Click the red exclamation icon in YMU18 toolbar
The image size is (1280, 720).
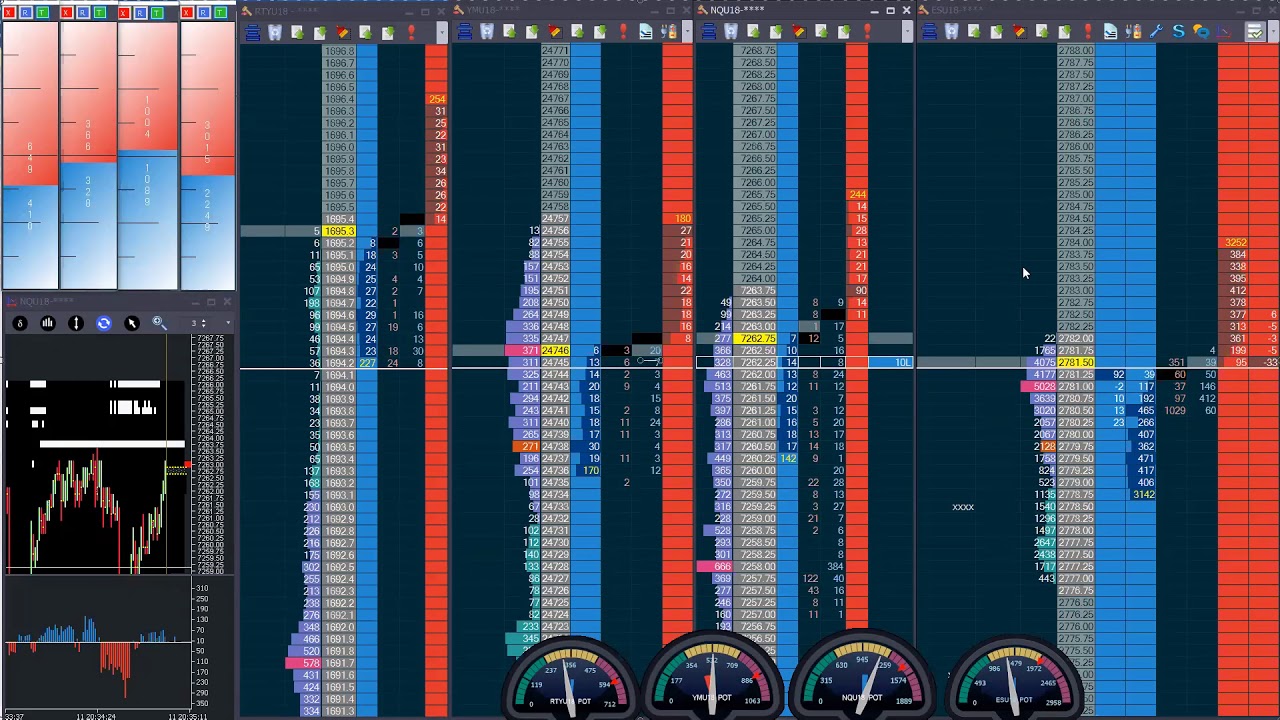[623, 33]
